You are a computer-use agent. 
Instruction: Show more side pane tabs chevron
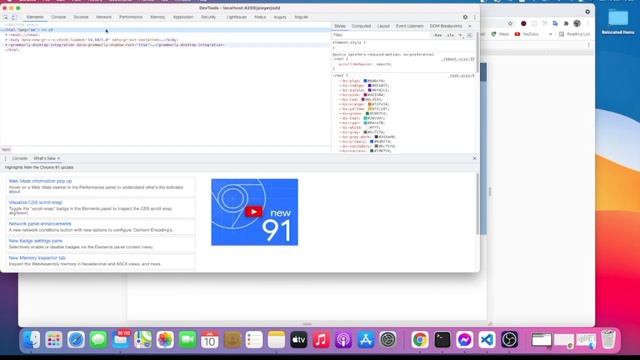pos(469,26)
